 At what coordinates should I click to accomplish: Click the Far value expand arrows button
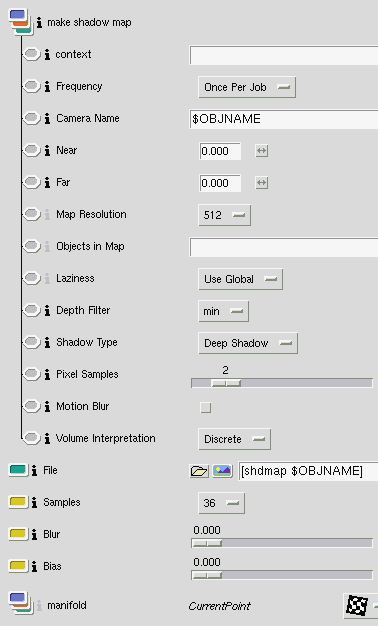[x=261, y=182]
